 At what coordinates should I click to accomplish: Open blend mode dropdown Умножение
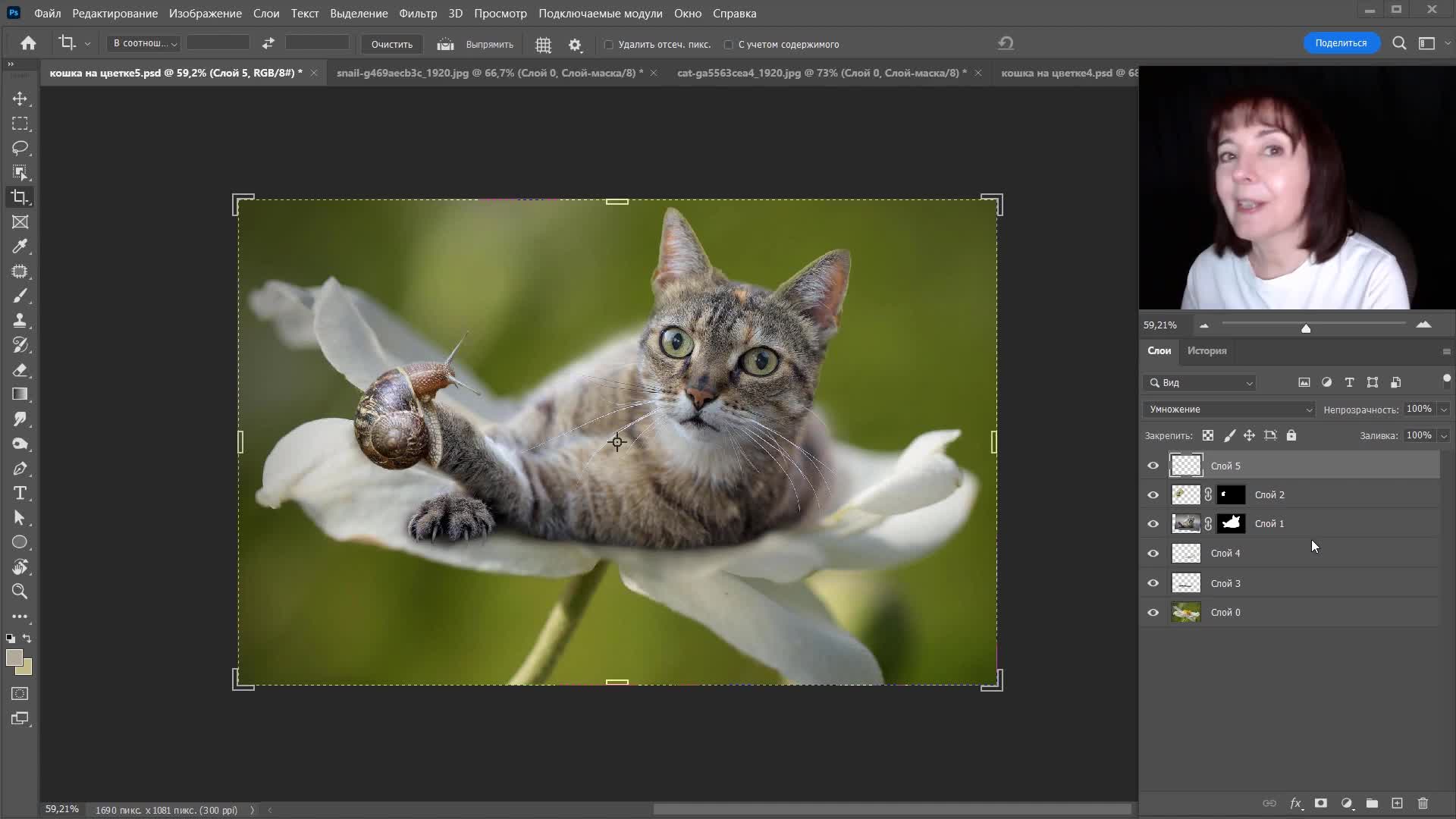1228,409
